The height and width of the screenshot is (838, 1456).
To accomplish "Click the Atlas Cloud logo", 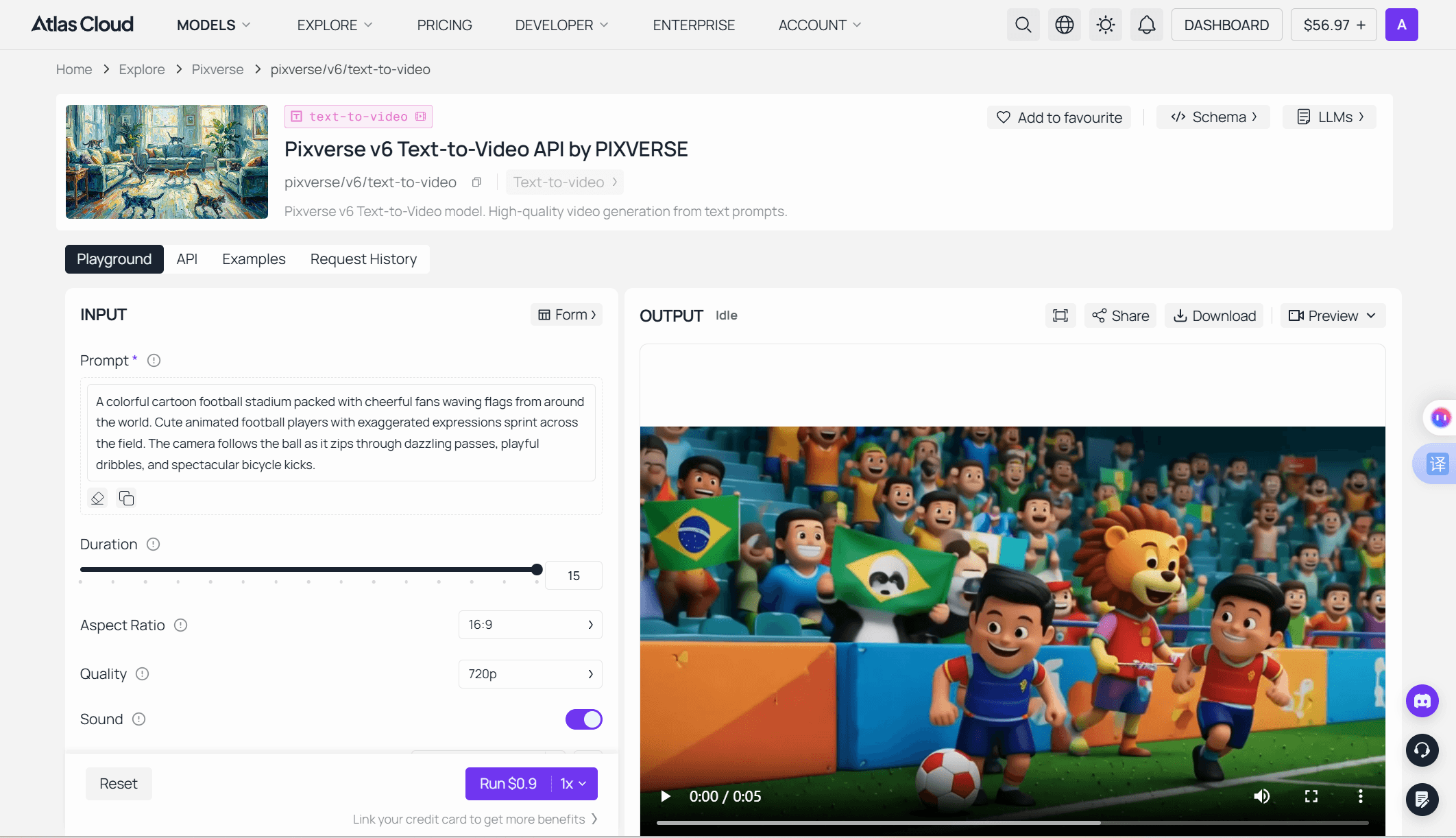I will click(x=82, y=25).
